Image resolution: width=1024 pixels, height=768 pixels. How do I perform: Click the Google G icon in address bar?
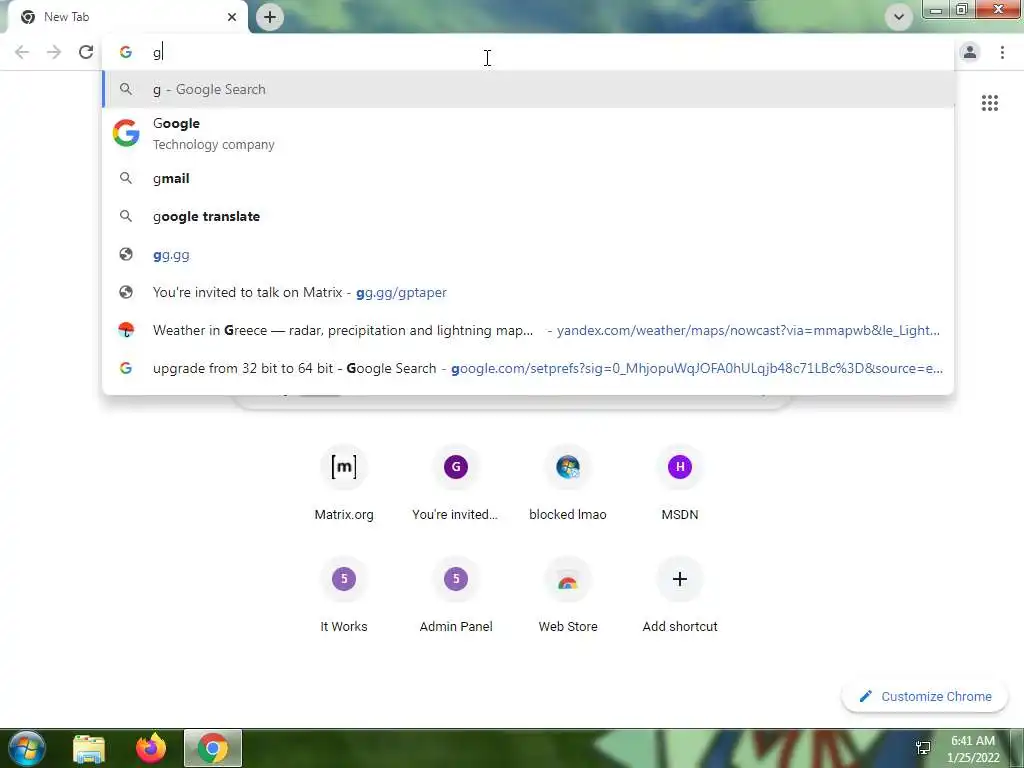tap(125, 52)
